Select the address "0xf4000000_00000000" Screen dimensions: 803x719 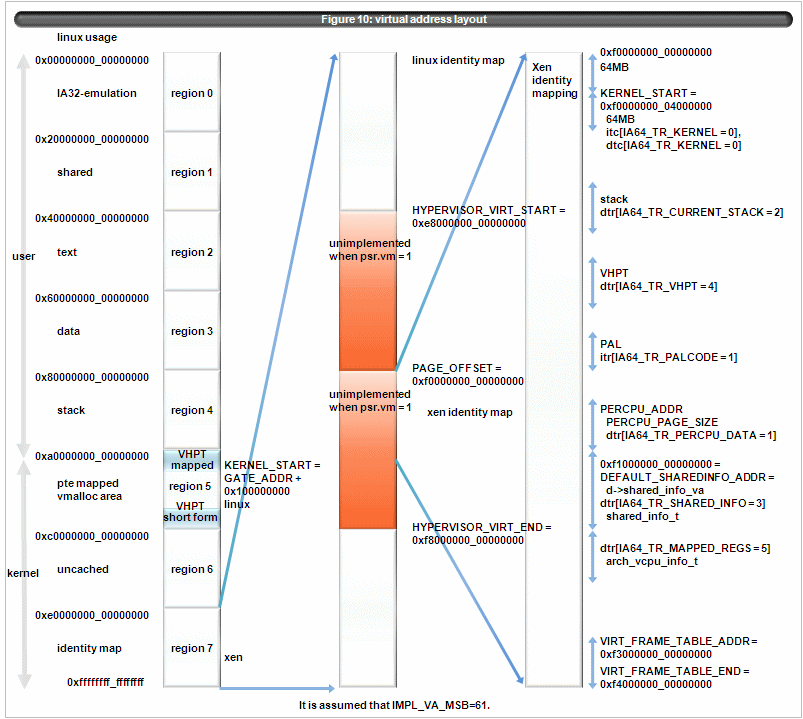point(656,685)
